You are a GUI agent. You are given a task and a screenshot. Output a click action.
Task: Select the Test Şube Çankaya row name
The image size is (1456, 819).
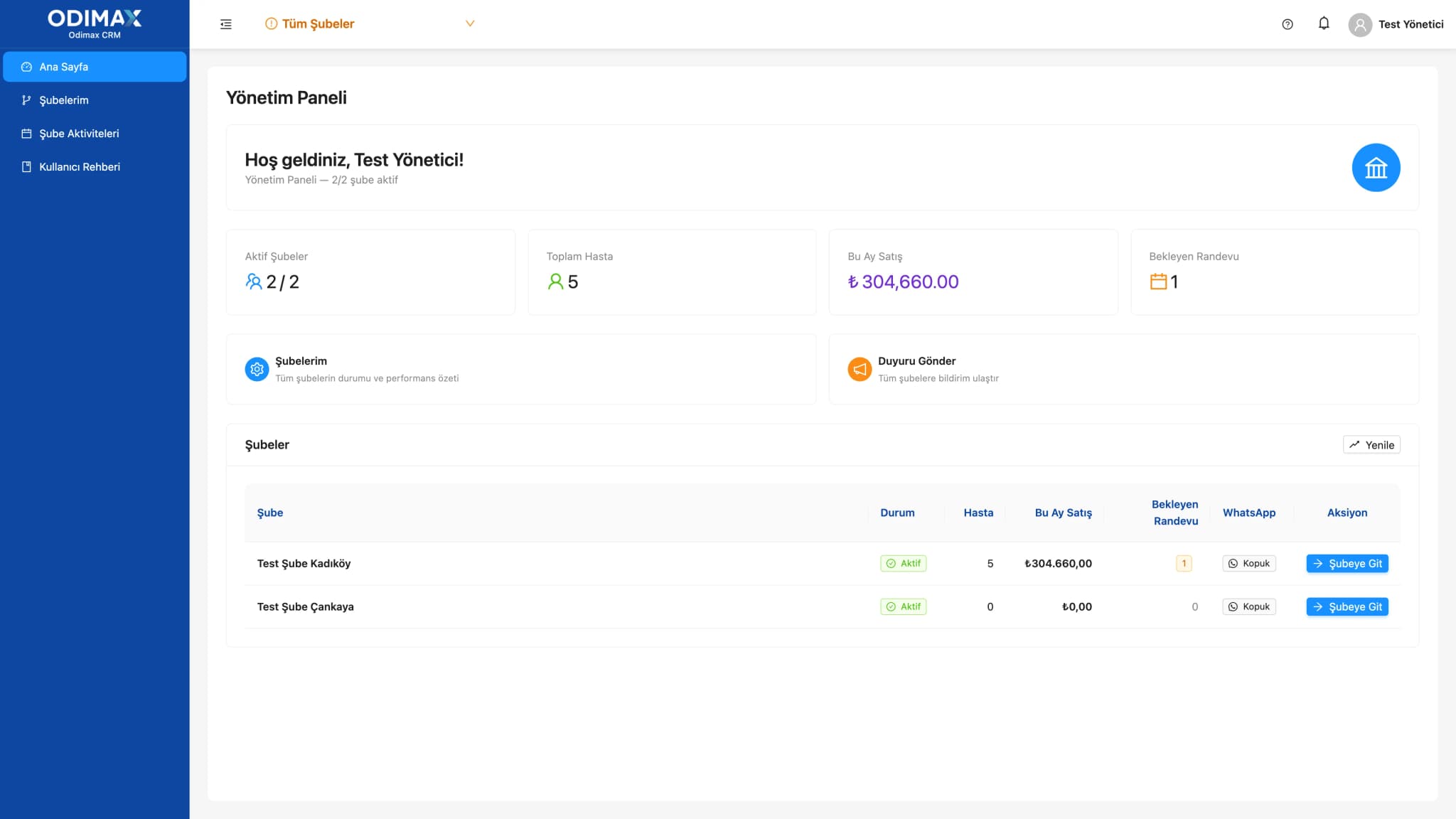click(x=305, y=607)
